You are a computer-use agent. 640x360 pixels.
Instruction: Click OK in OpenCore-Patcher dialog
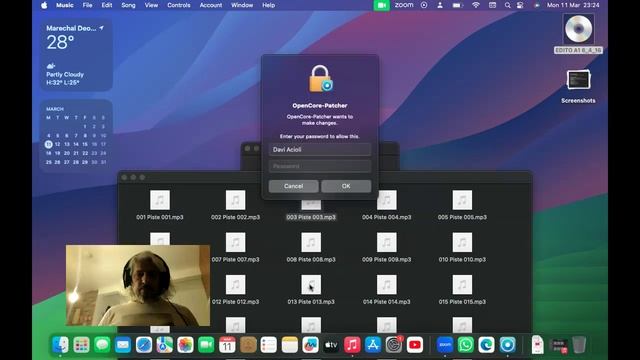click(346, 186)
